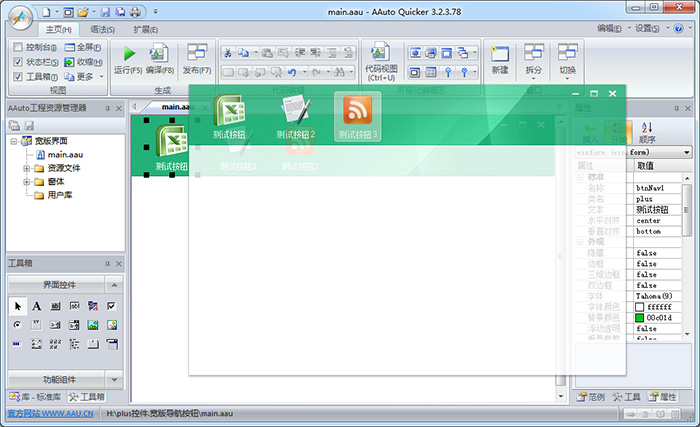Image resolution: width=700 pixels, height=427 pixels.
Task: Uncheck the 工具箱 (toolbox) checkbox
Action: (x=19, y=76)
